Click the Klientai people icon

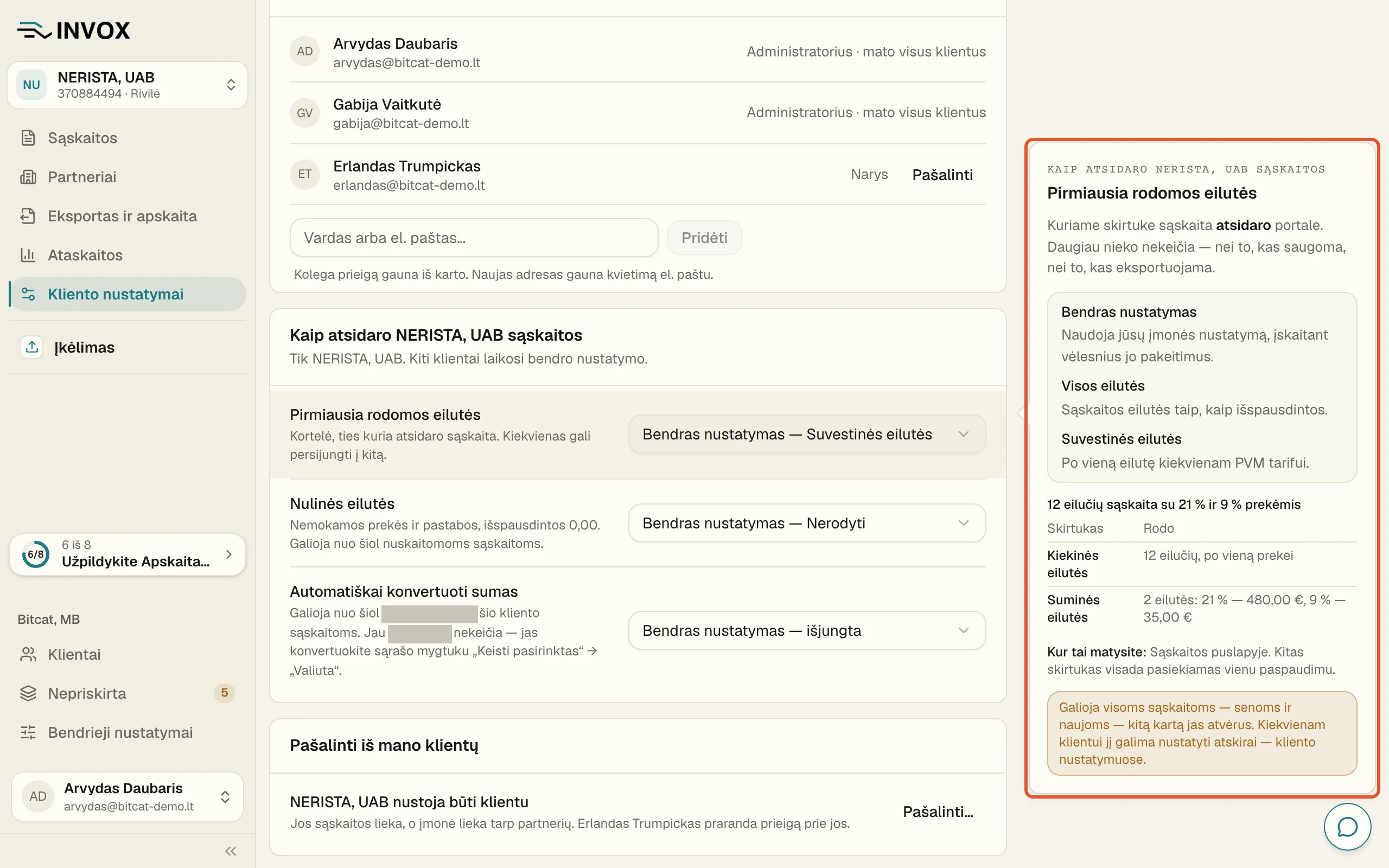point(28,654)
